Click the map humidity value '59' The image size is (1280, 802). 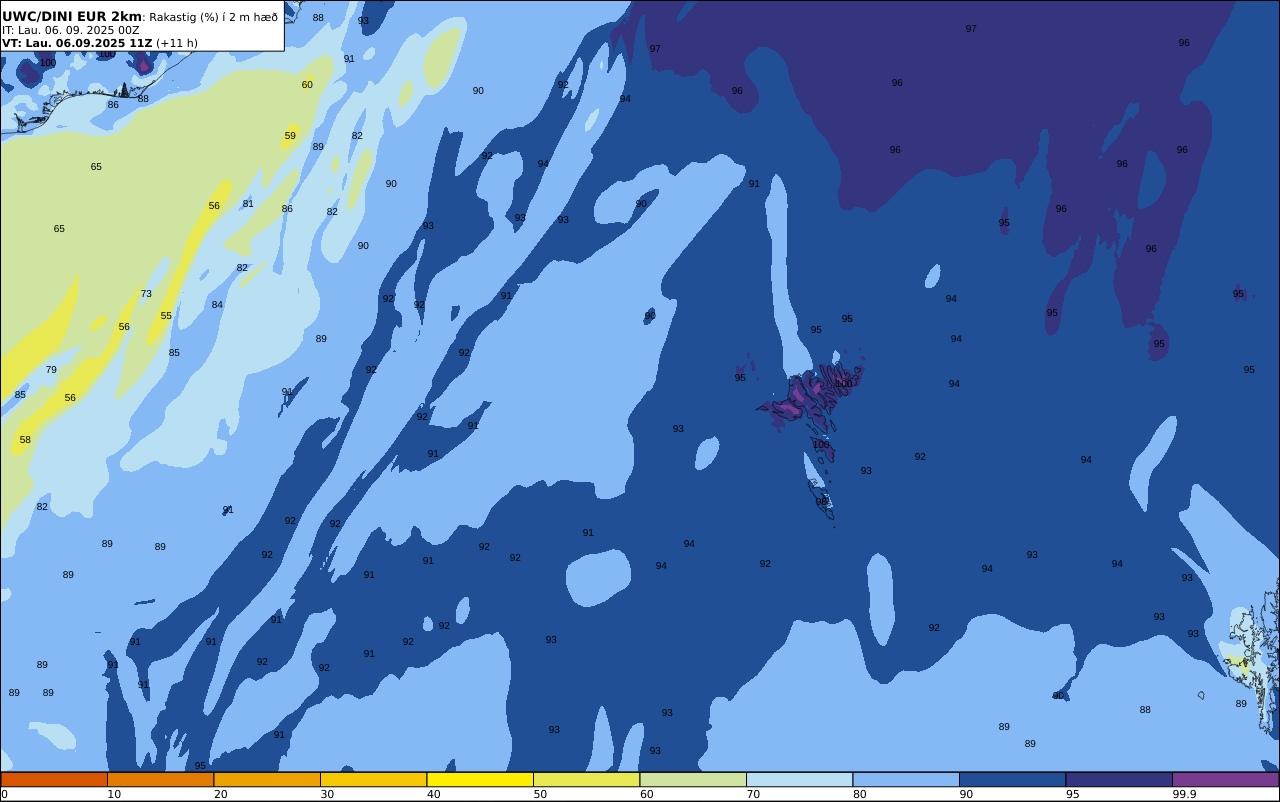pos(290,136)
